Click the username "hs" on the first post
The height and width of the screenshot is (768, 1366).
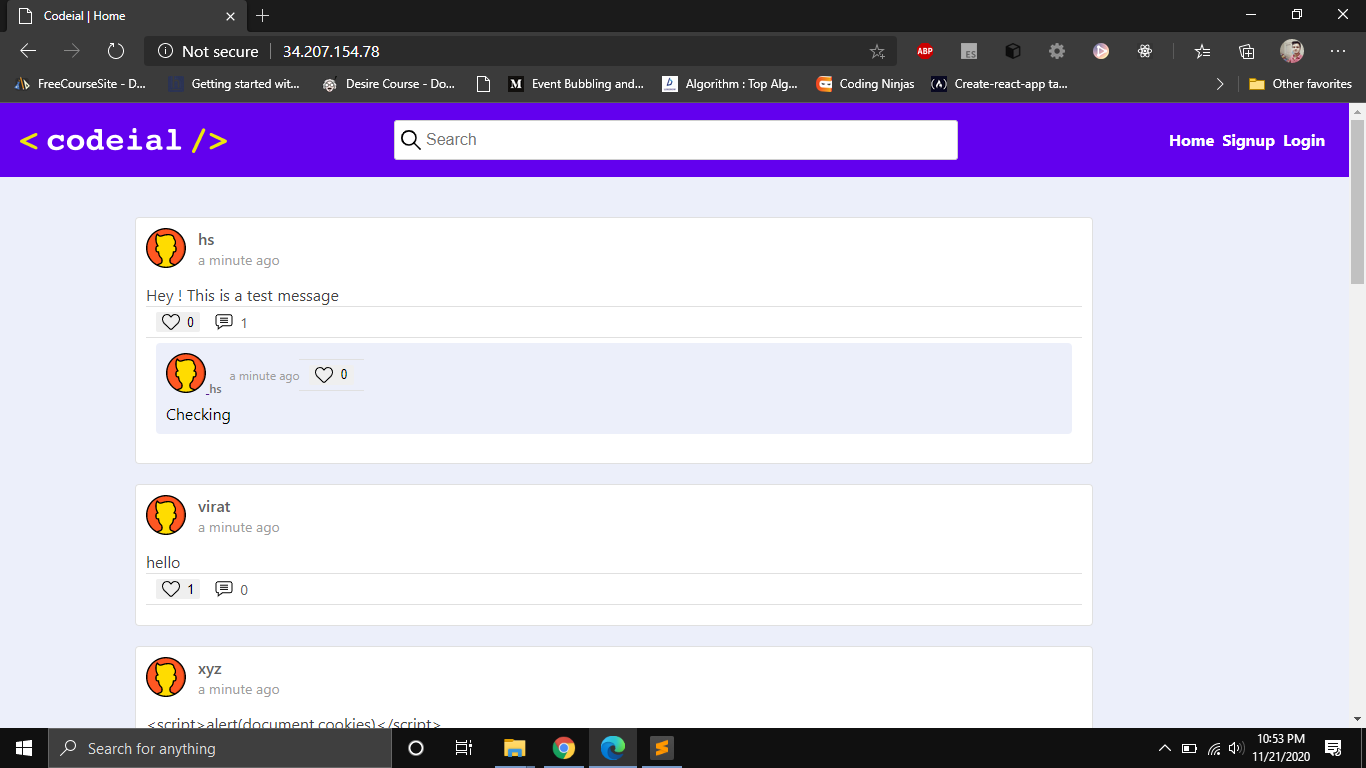206,240
